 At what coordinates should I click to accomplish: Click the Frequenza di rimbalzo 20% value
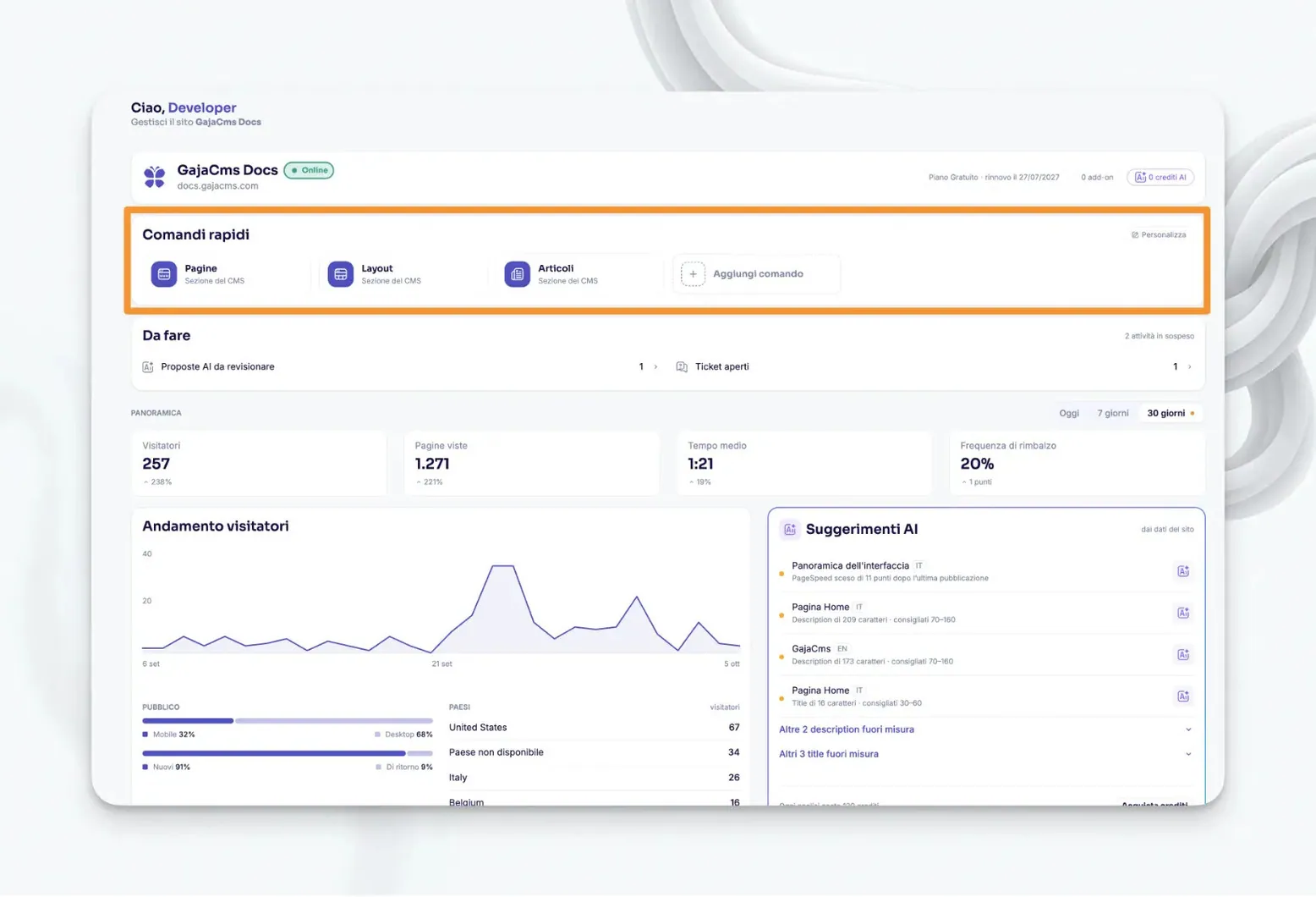click(977, 464)
